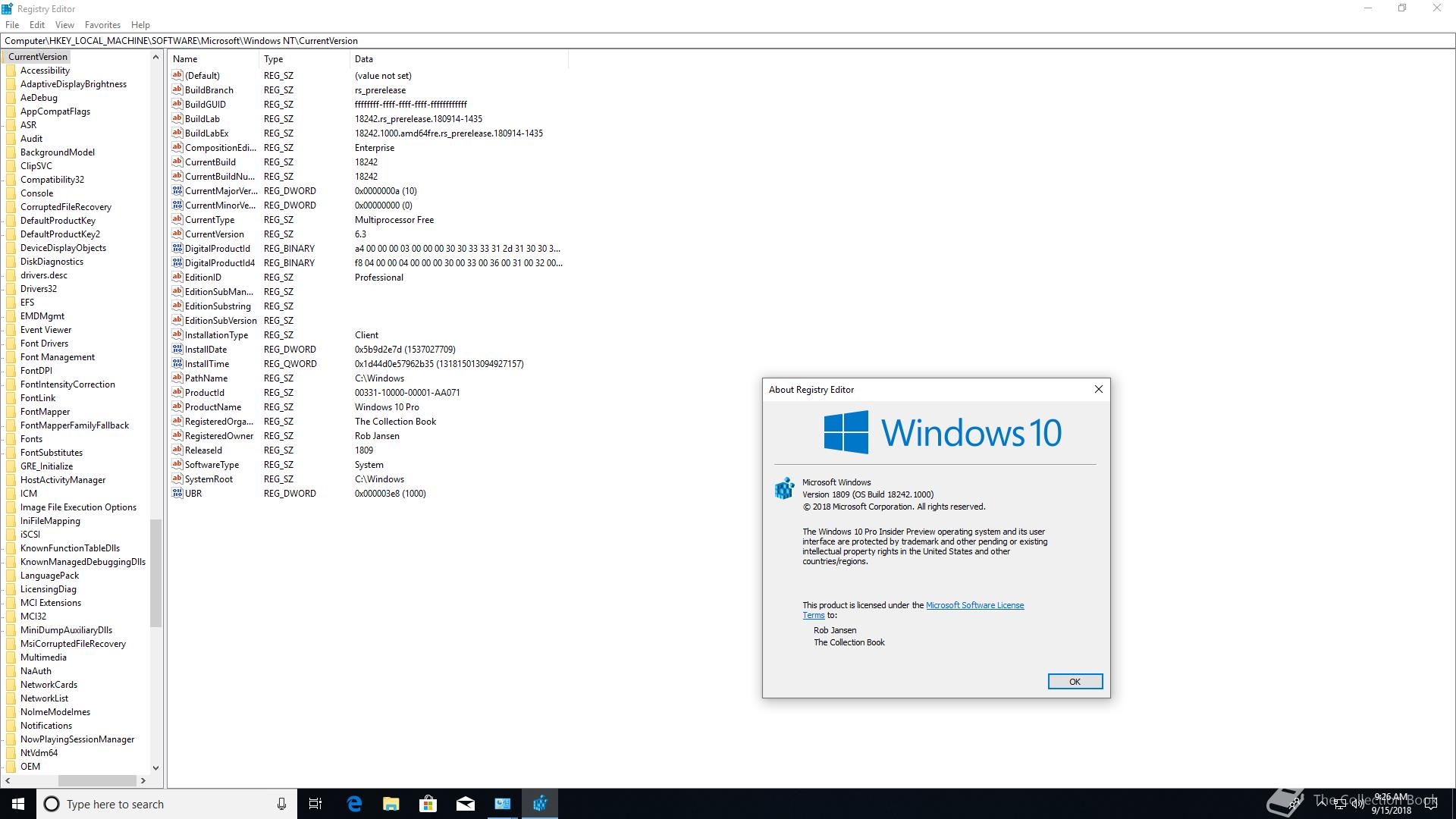The image size is (1456, 819).
Task: Click the Accessibility key folder icon
Action: 11,71
